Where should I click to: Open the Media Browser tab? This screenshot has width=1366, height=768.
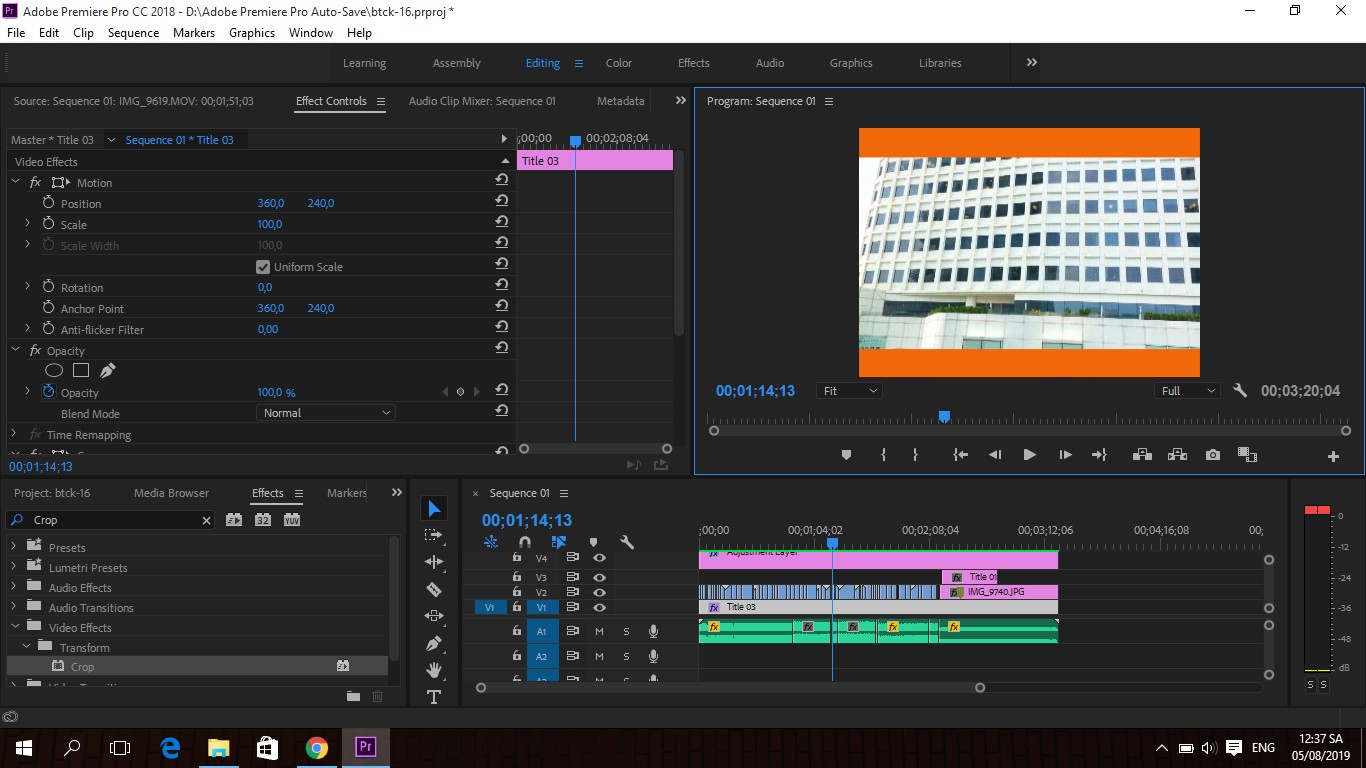point(171,493)
